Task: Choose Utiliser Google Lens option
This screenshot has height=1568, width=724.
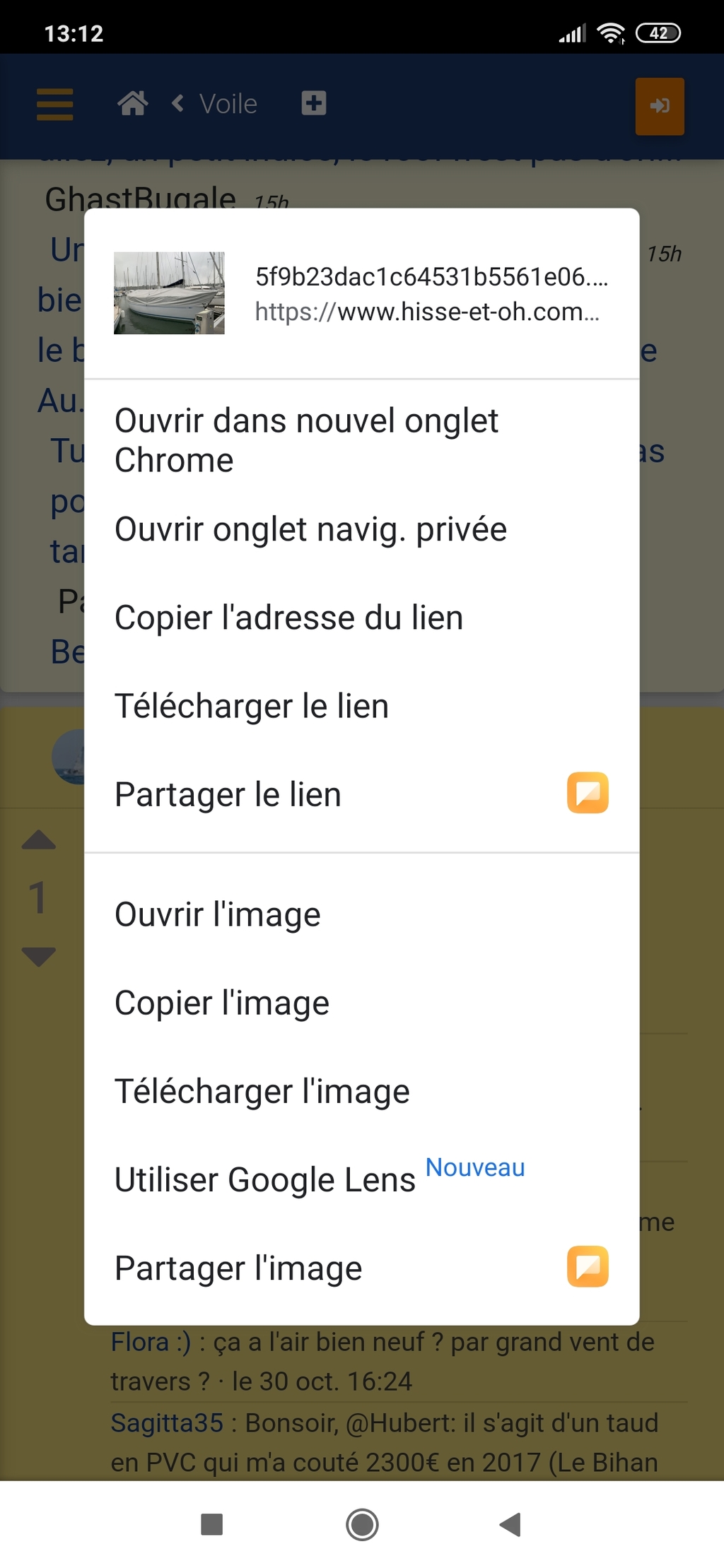Action: [362, 1179]
